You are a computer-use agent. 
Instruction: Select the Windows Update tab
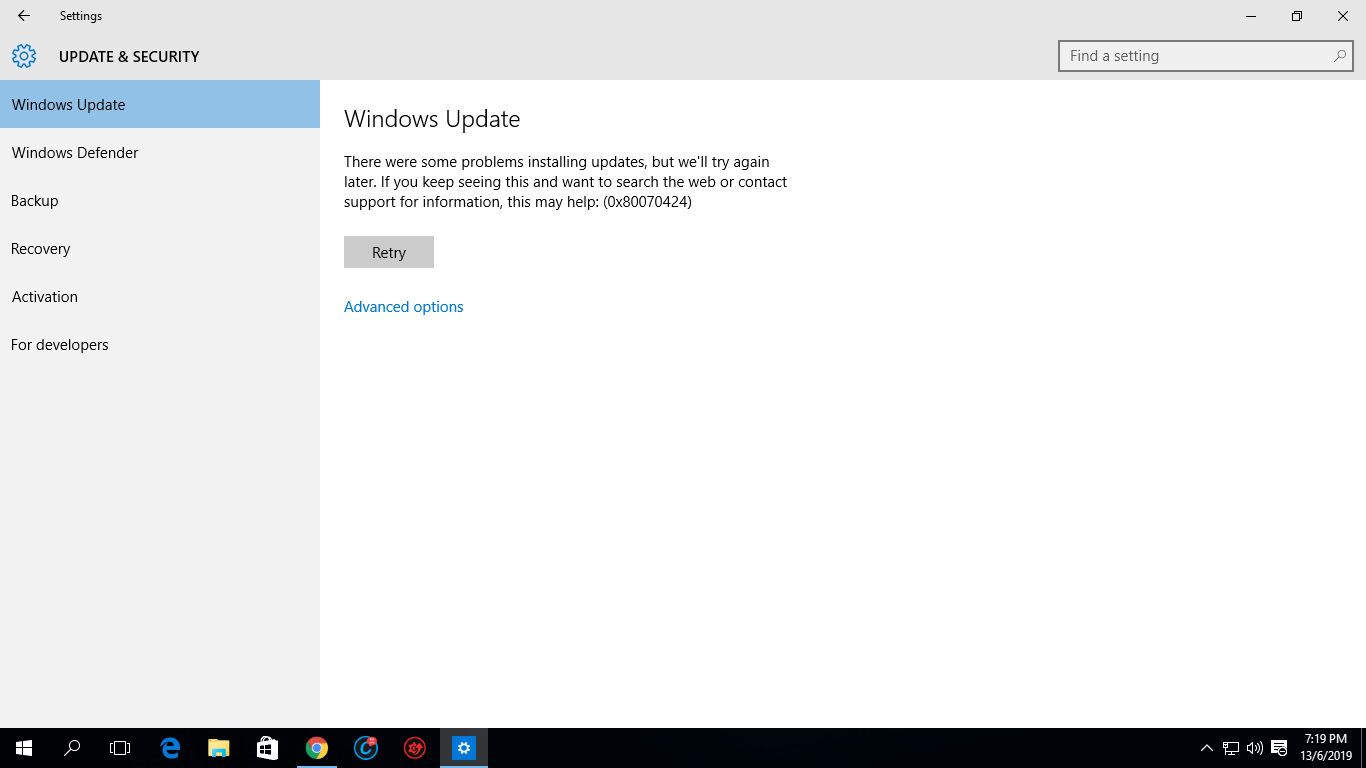pyautogui.click(x=160, y=104)
